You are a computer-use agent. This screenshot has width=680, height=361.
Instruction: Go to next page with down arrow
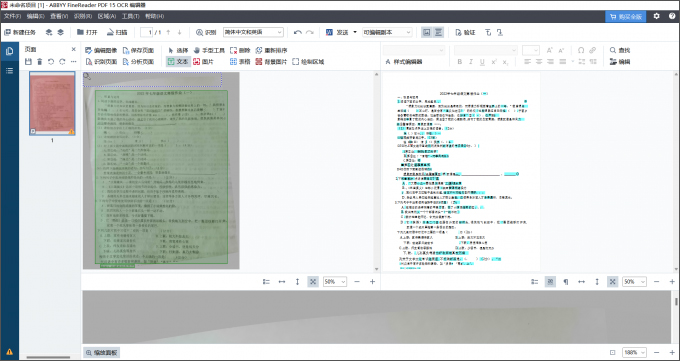[180, 33]
